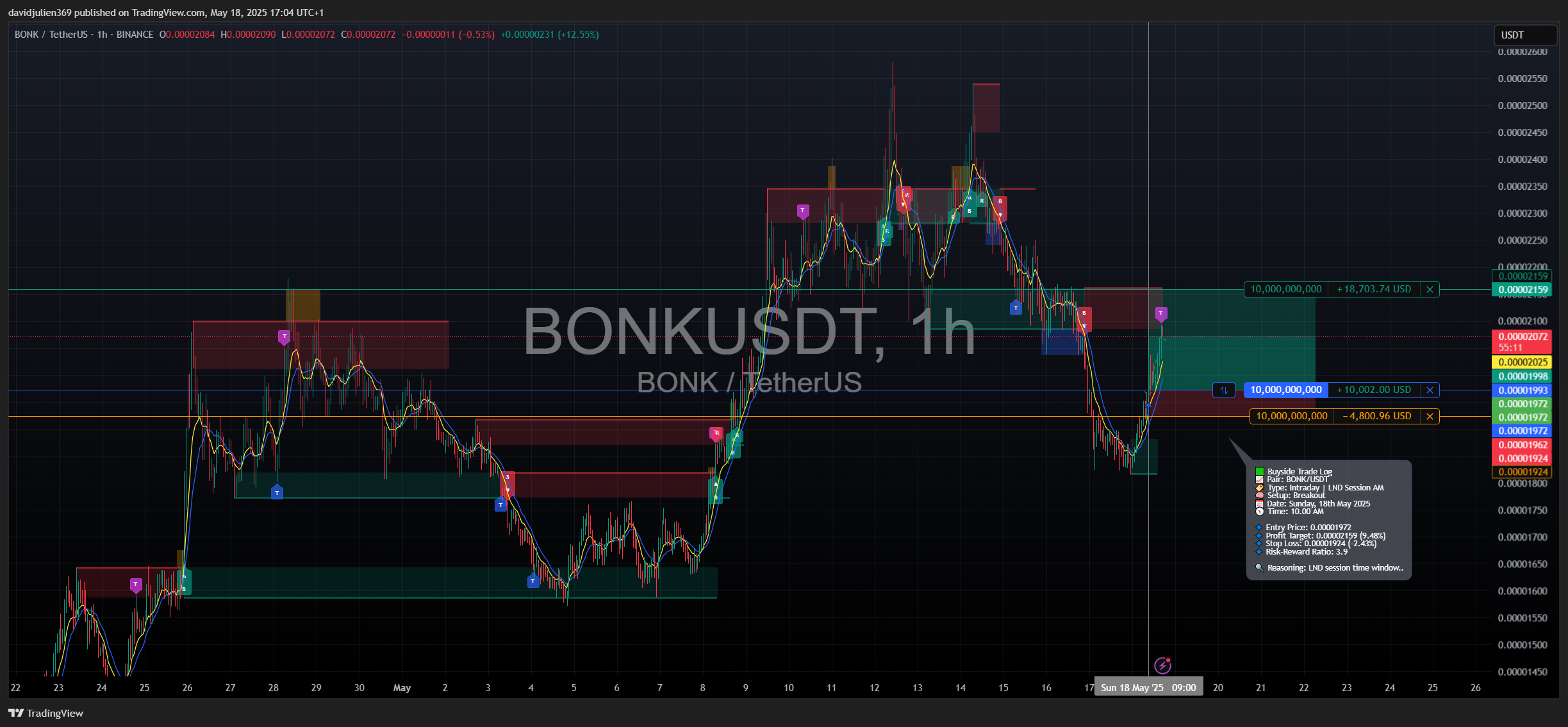Click the calendar icon beside Date: Sunday

(x=1260, y=504)
